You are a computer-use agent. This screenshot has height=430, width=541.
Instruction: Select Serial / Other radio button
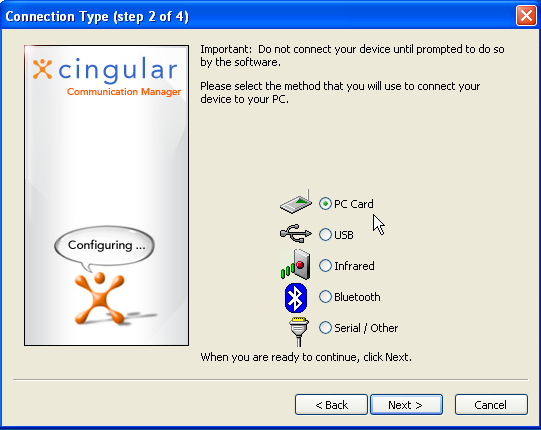coord(325,328)
